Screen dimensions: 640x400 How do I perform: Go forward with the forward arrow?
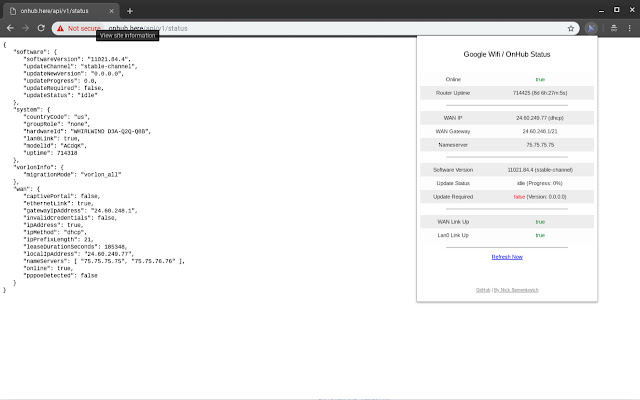[26, 28]
